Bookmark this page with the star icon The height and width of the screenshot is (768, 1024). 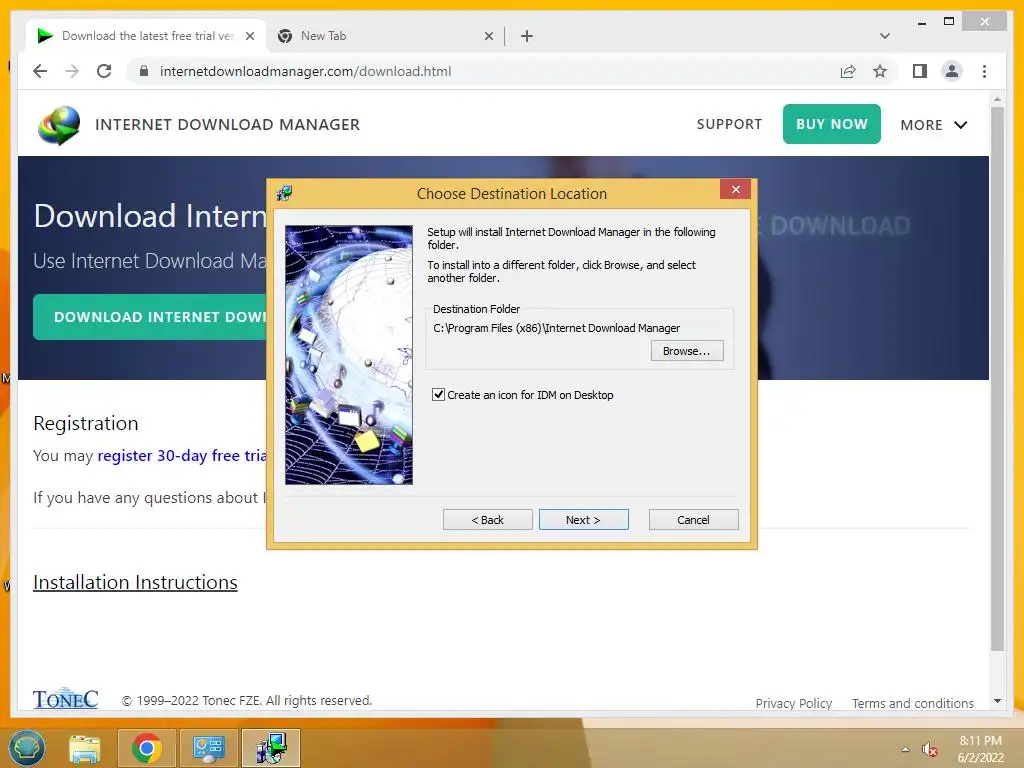[880, 71]
